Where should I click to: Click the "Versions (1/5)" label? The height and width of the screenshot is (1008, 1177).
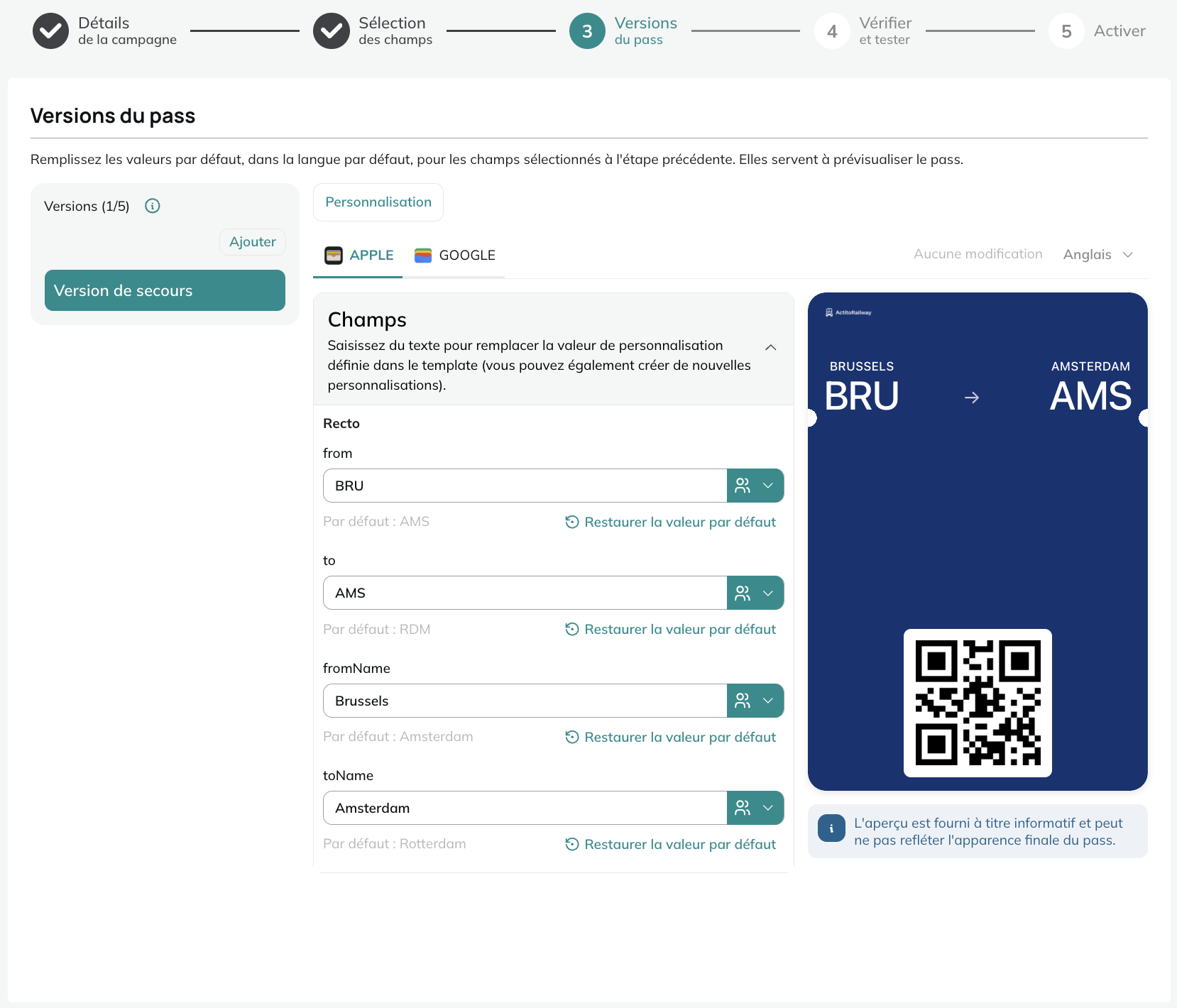click(87, 207)
